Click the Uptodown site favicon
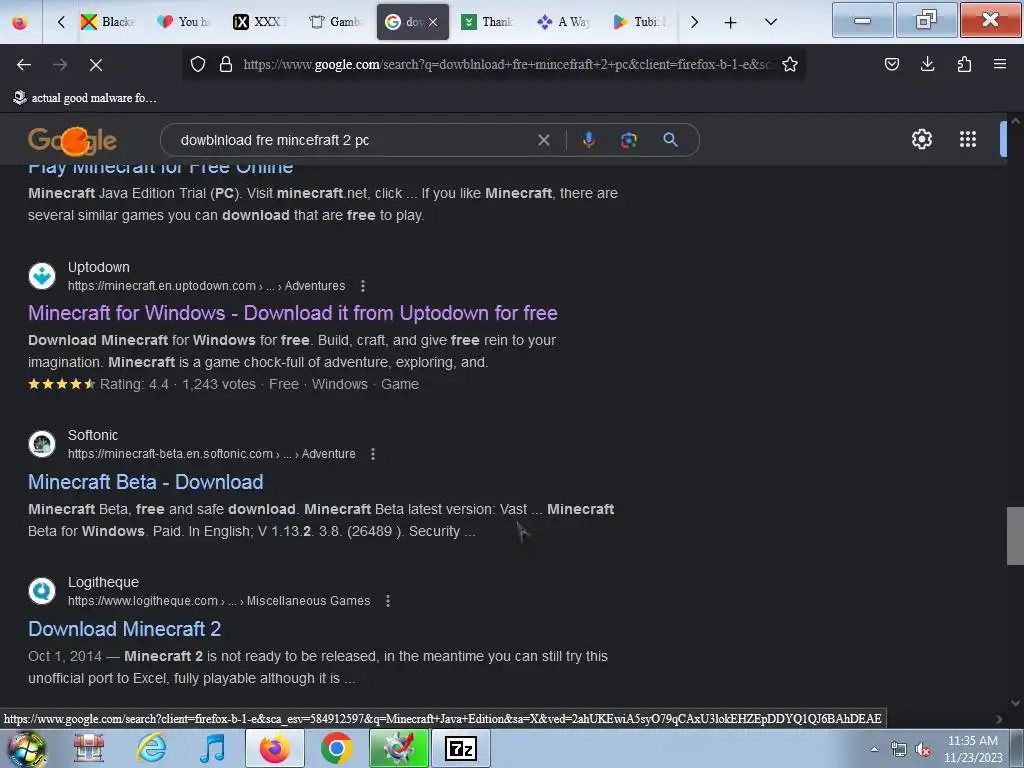 coord(42,276)
